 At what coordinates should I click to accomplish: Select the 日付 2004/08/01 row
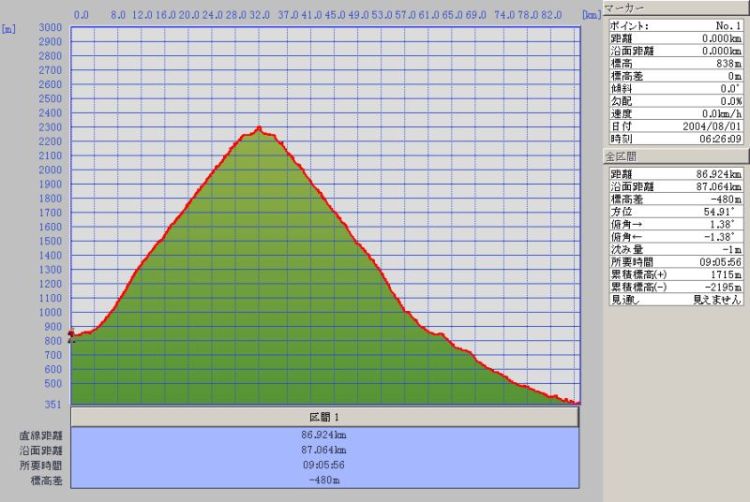[676, 126]
